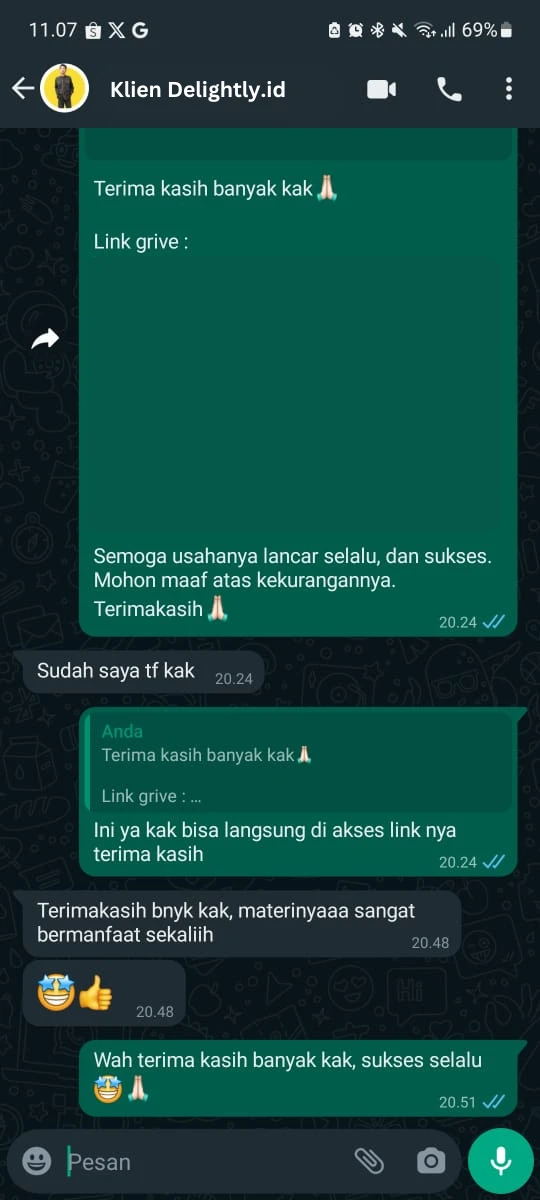Tap the green microphone voice message button
Viewport: 540px width, 1200px height.
pos(501,1160)
